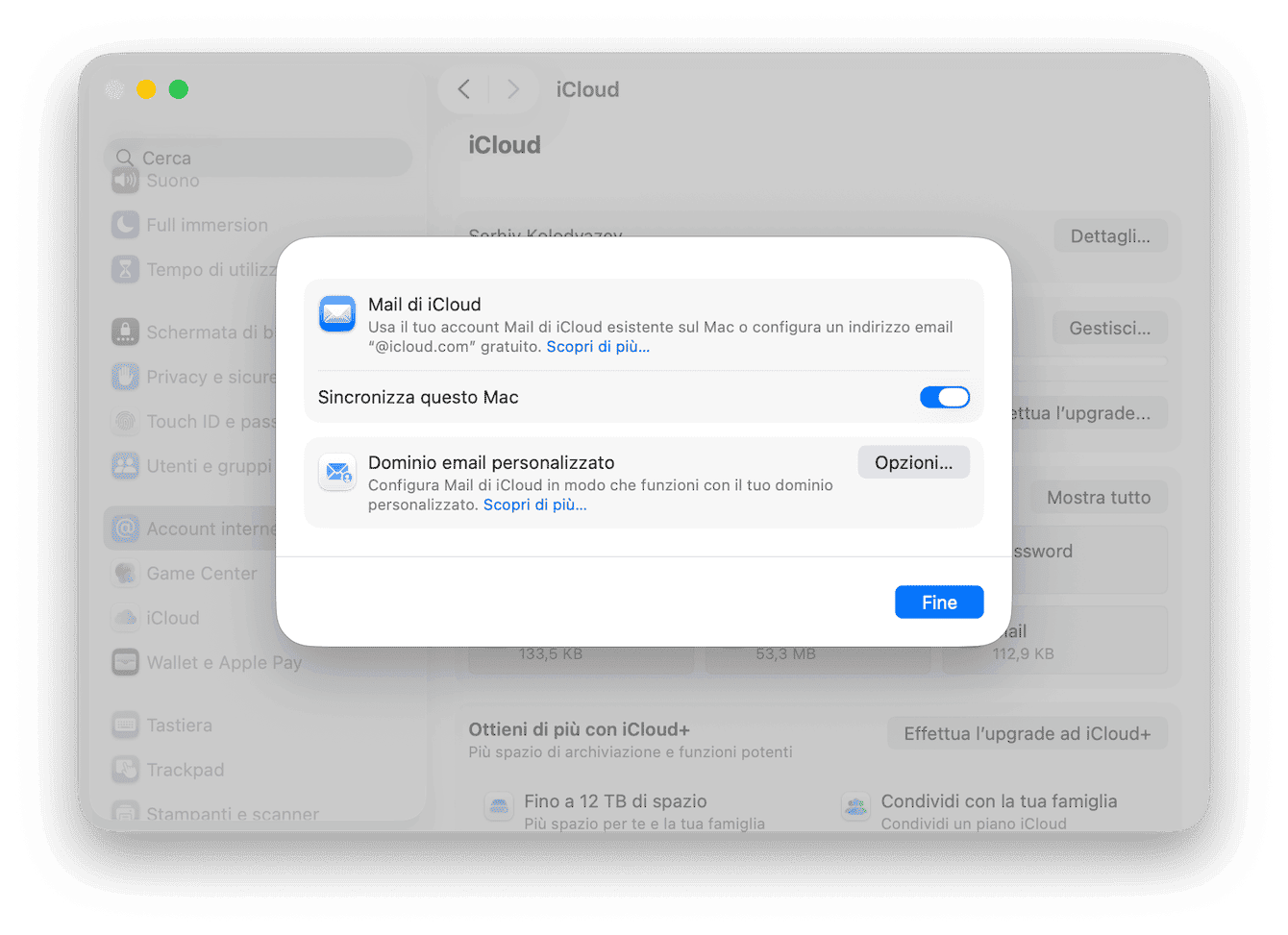
Task: Click the Ottieni di più con iCloud+ heading
Action: pos(579,729)
